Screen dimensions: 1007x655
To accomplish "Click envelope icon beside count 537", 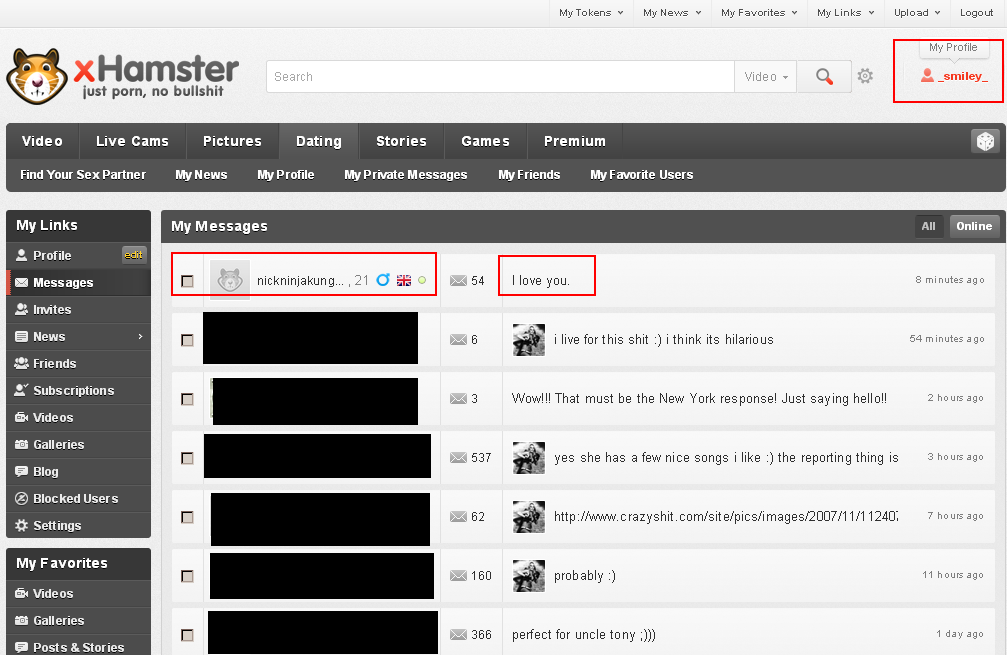I will tap(458, 458).
